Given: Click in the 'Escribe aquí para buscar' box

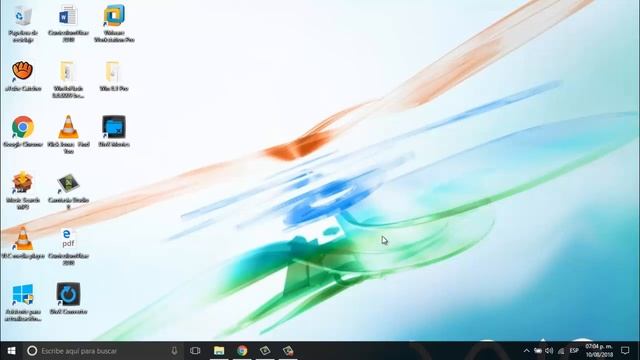Looking at the screenshot, I should pyautogui.click(x=102, y=351).
